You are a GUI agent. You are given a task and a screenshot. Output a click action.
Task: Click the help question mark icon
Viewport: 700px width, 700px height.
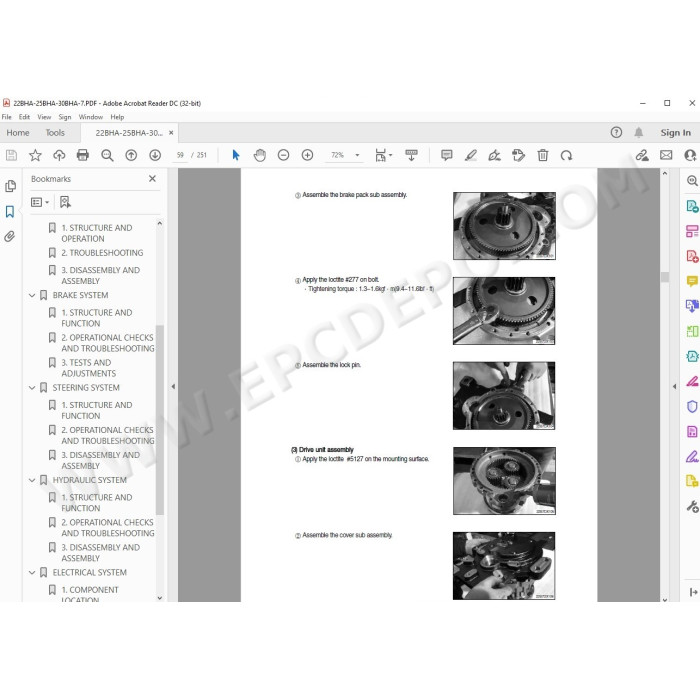(616, 133)
